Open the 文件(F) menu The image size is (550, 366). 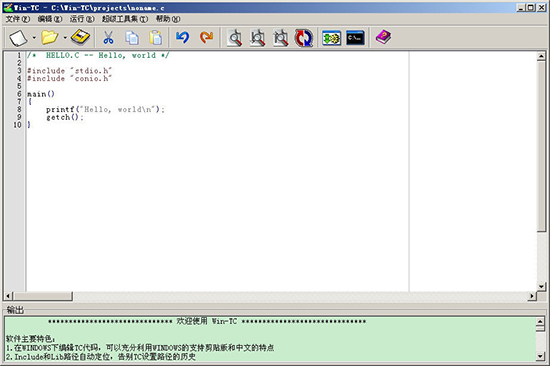17,19
